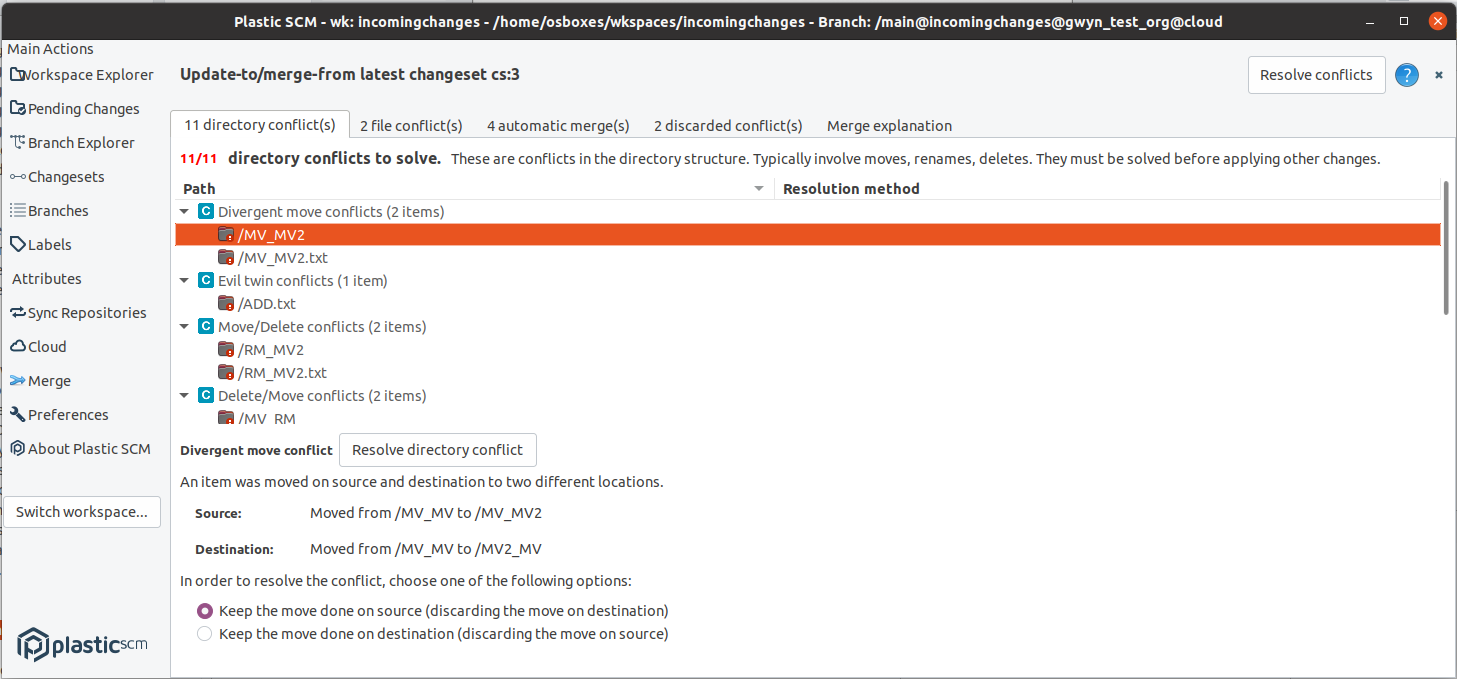
Task: Select keep the move done on source
Action: point(204,610)
